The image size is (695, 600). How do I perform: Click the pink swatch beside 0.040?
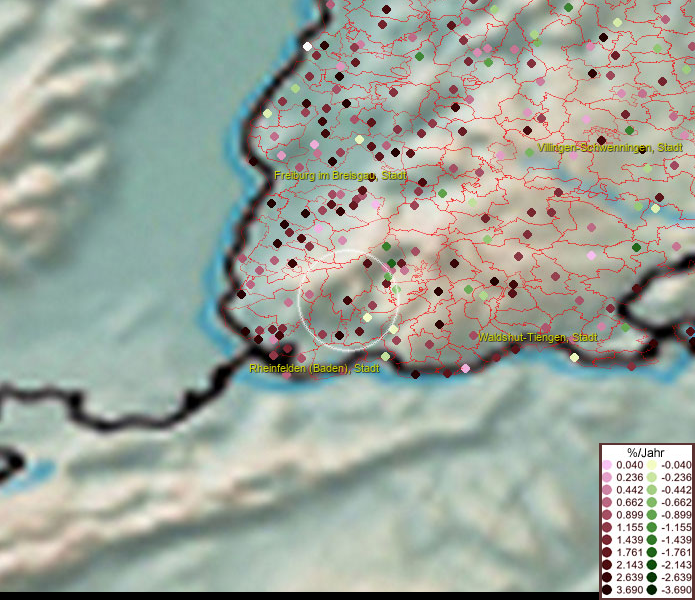click(x=607, y=465)
